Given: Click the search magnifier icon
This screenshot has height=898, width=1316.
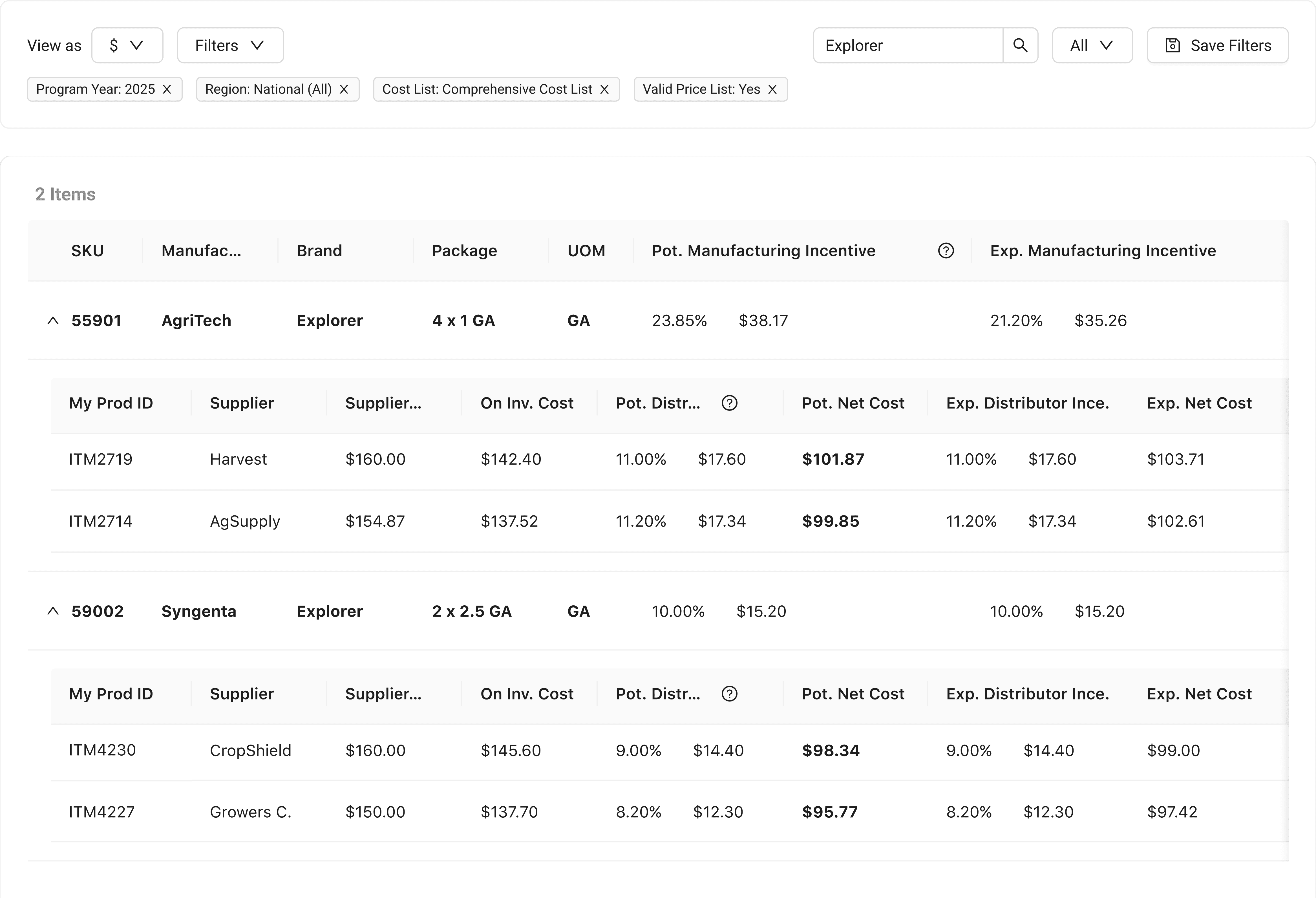Looking at the screenshot, I should 1020,45.
